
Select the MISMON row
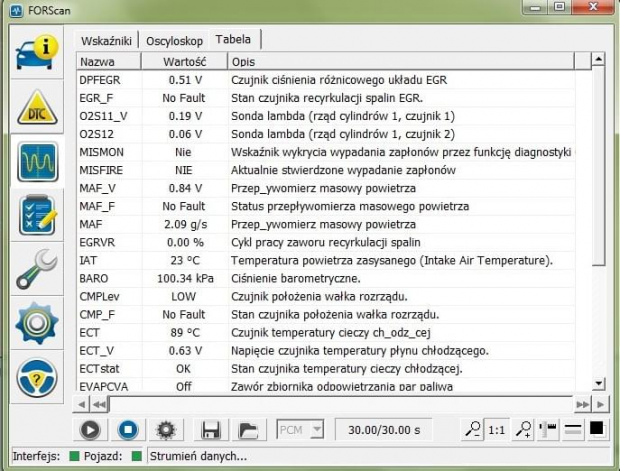click(x=326, y=152)
